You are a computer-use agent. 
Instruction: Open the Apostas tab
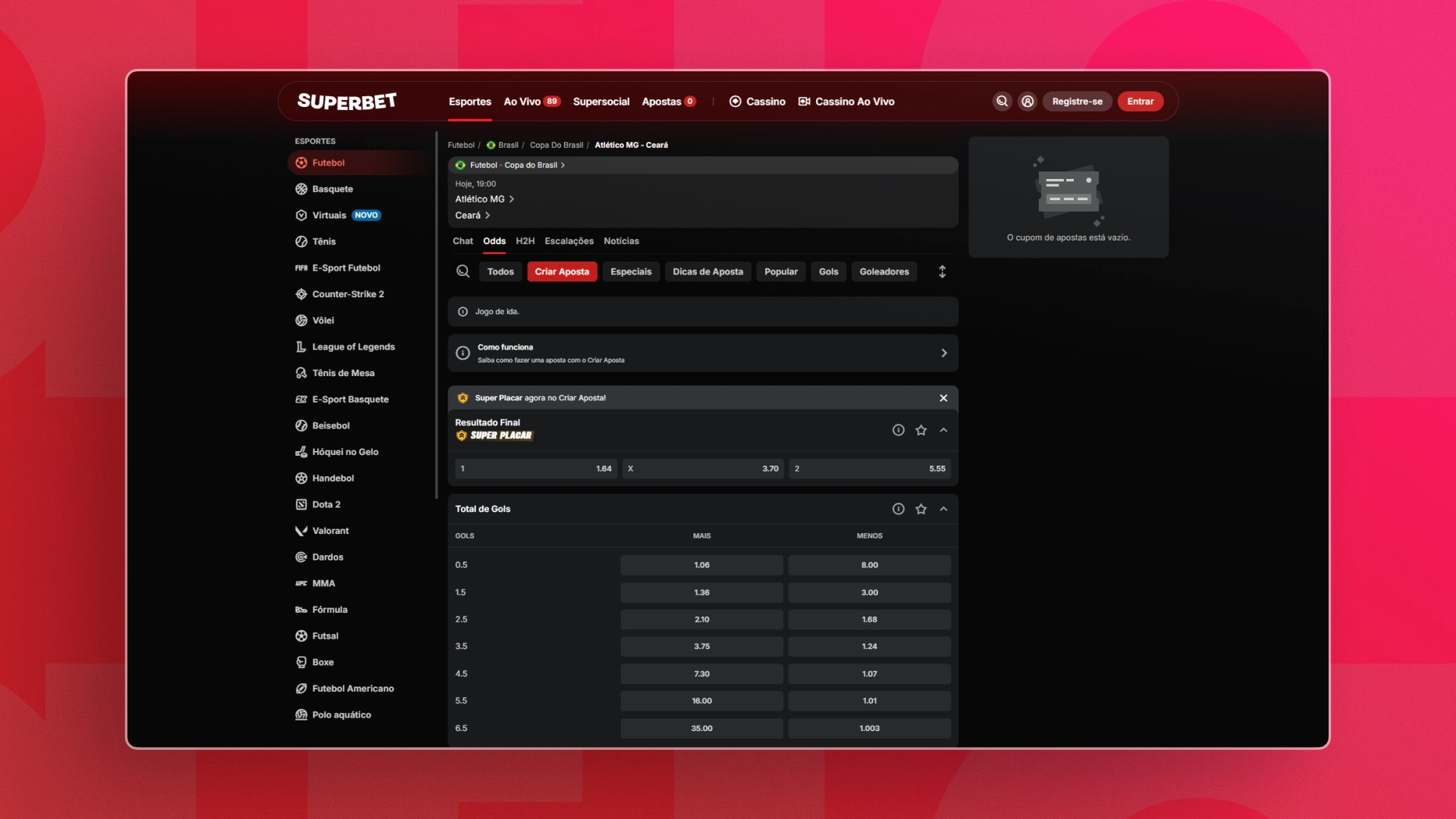[x=669, y=102]
